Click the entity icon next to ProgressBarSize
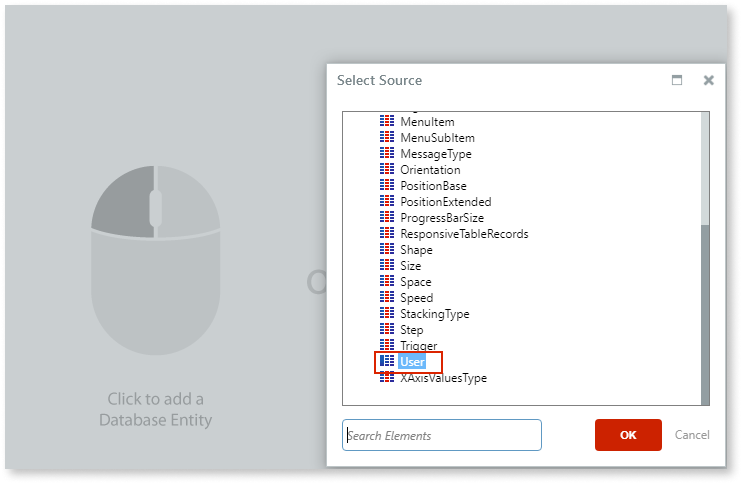 click(387, 218)
